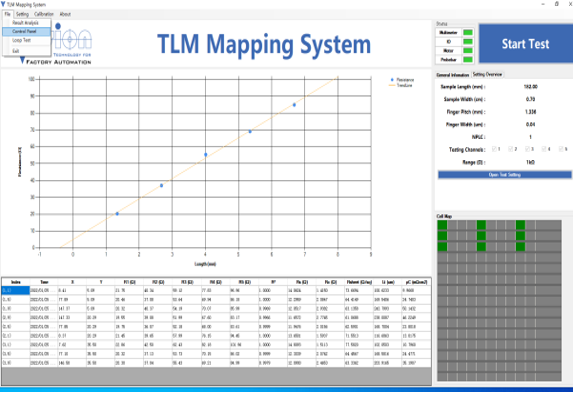Image resolution: width=574 pixels, height=393 pixels.
Task: Click chart data point near resistance 37
Action: coord(161,186)
